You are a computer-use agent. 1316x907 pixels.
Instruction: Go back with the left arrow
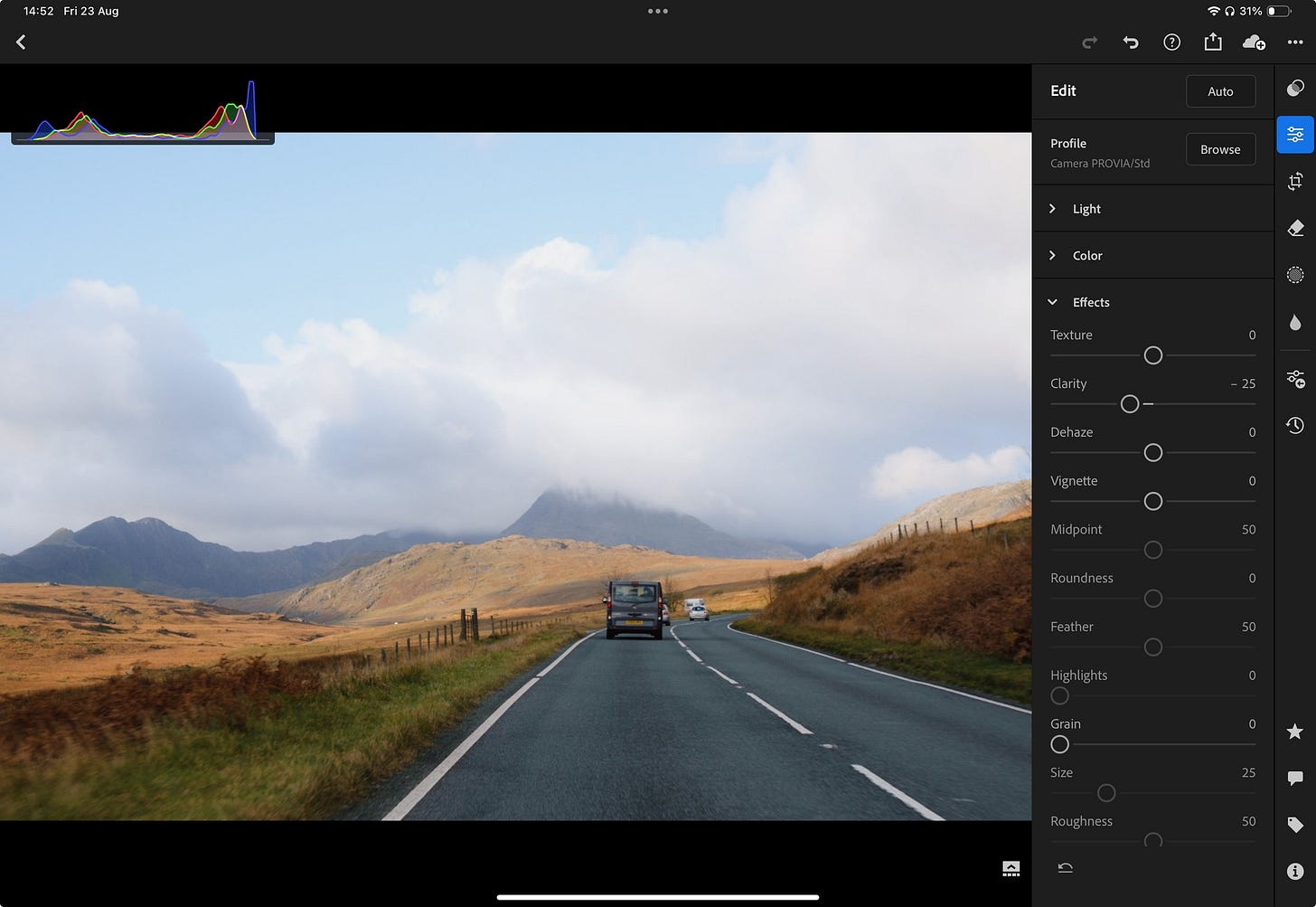[21, 43]
